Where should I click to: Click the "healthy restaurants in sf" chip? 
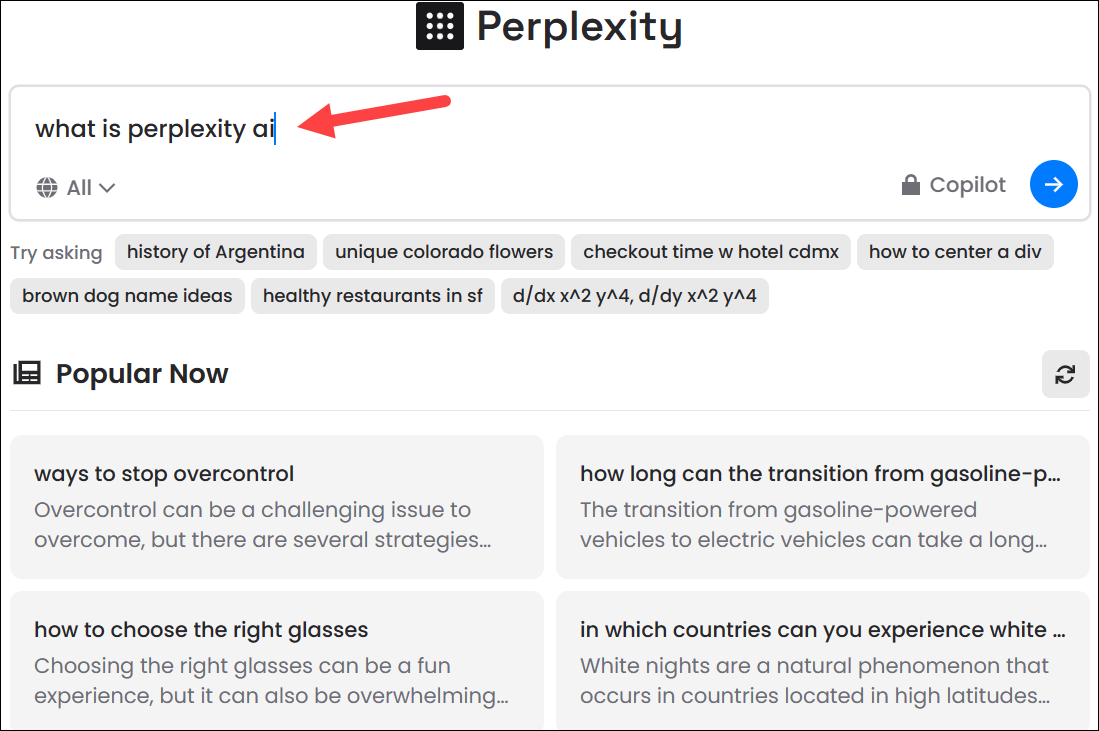coord(372,295)
